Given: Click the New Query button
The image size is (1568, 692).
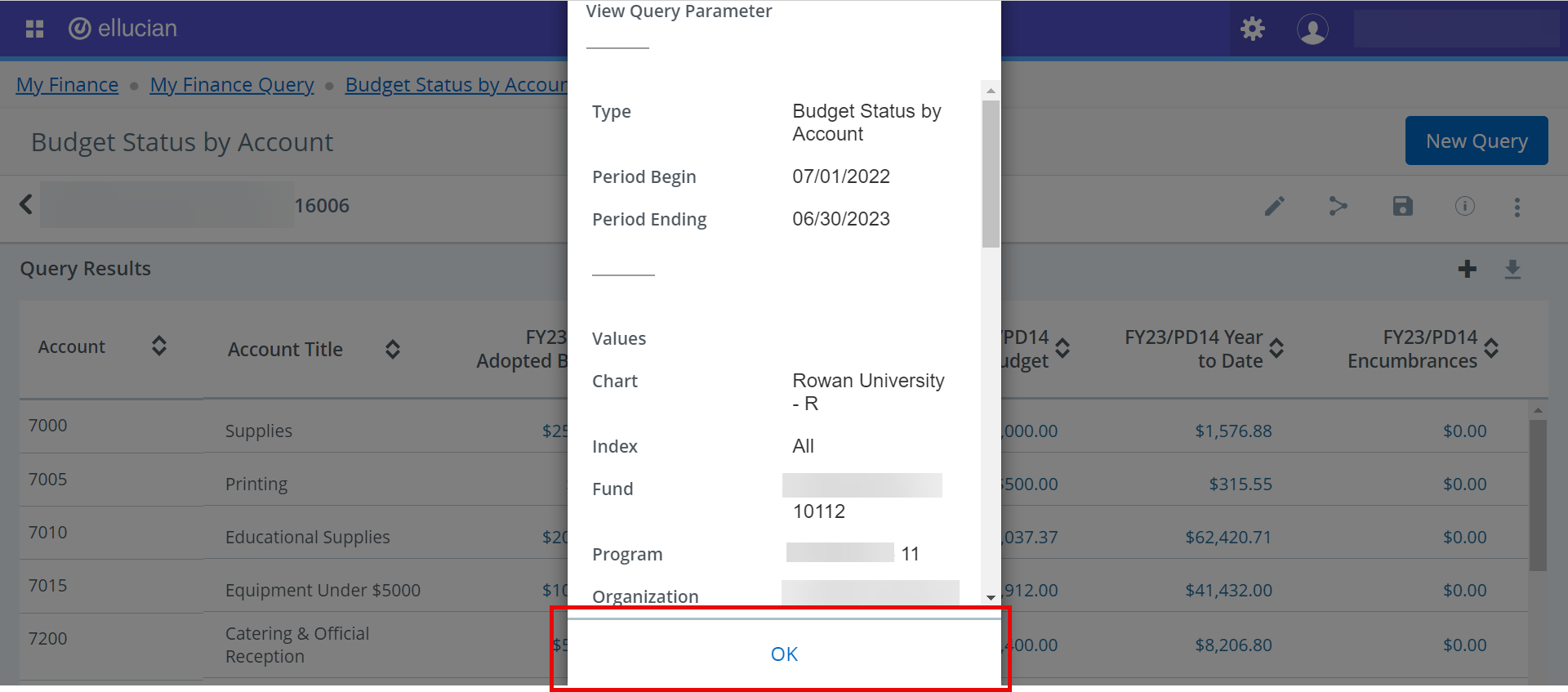Looking at the screenshot, I should click(1477, 141).
